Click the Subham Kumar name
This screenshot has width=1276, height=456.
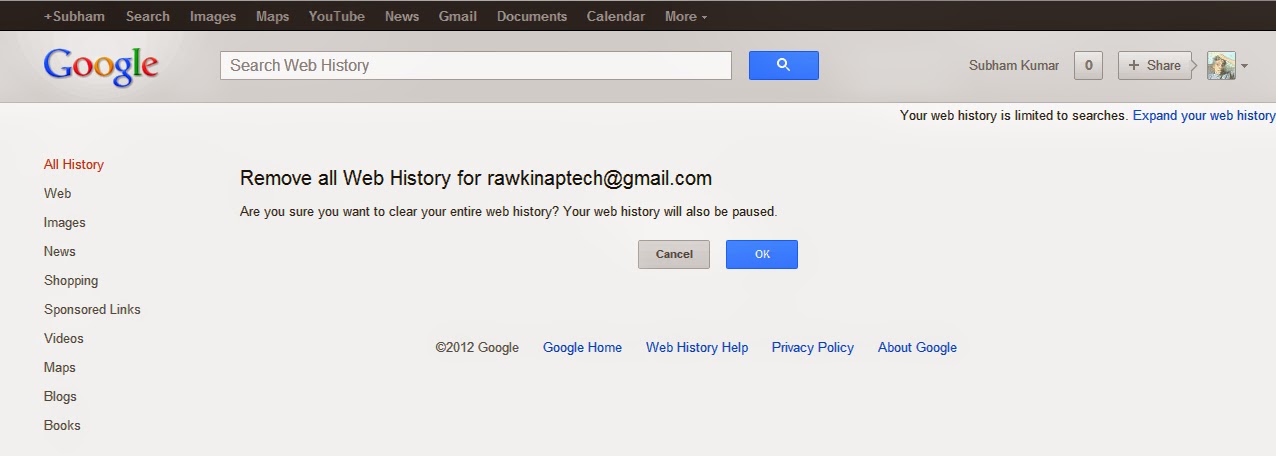pyautogui.click(x=1014, y=65)
